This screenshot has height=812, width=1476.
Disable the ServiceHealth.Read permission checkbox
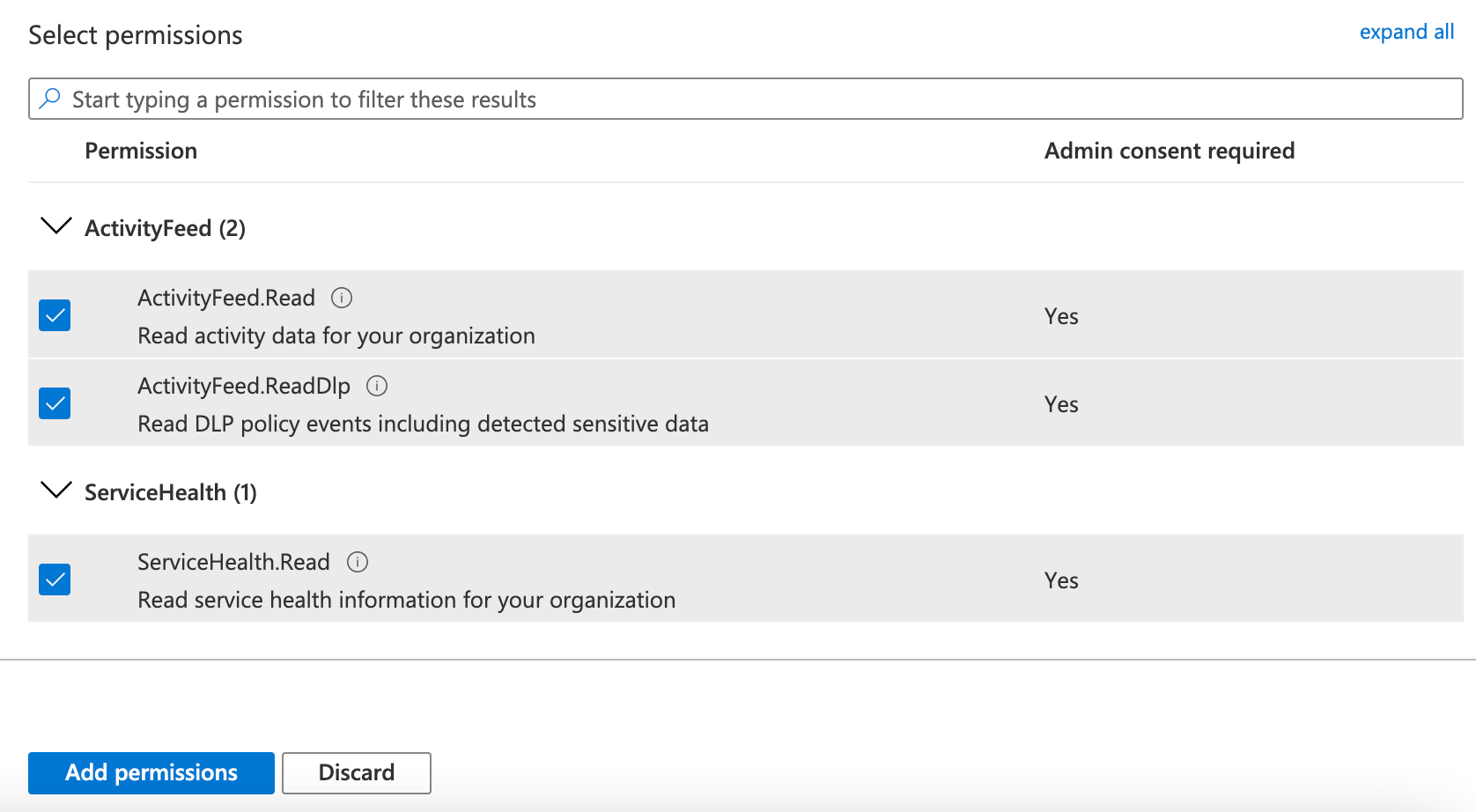[x=54, y=579]
